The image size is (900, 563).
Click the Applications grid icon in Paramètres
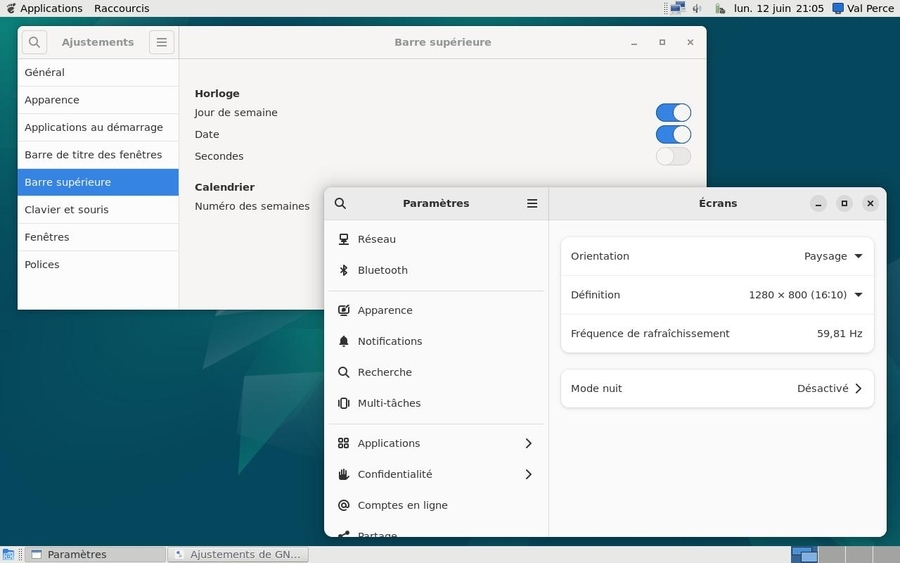click(343, 443)
